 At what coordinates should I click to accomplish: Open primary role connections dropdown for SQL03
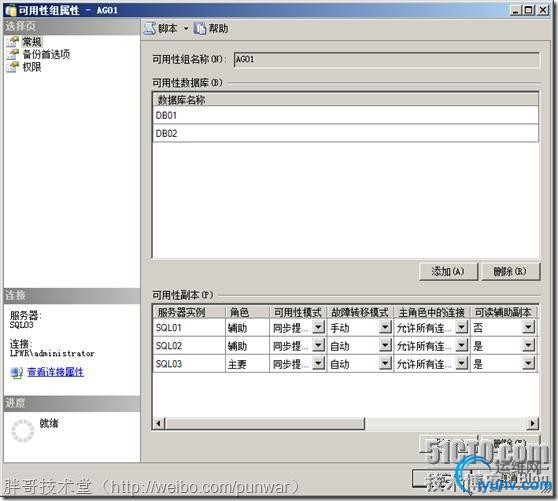462,363
